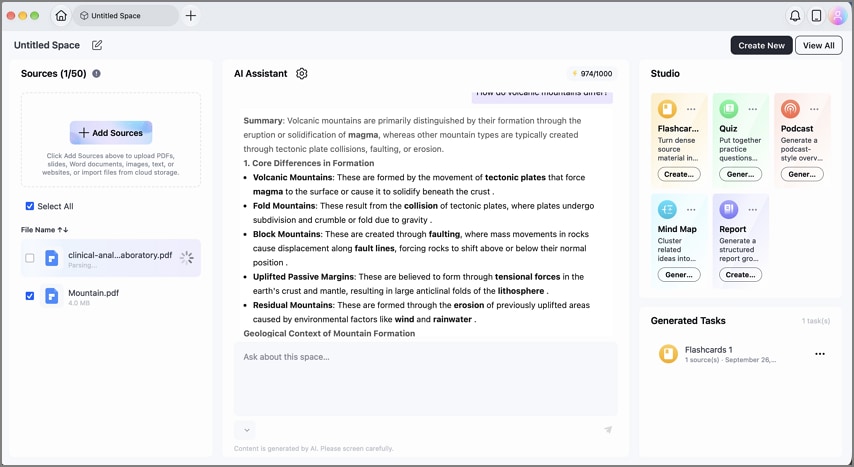The height and width of the screenshot is (467, 854).
Task: Open more options on Quiz card
Action: pyautogui.click(x=753, y=109)
